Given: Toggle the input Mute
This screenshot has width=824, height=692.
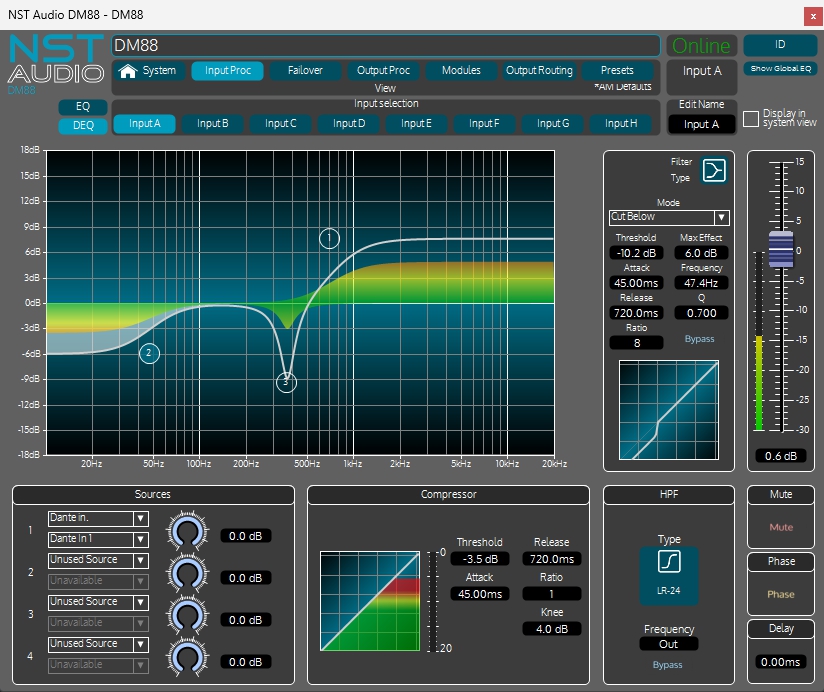Looking at the screenshot, I should pos(781,527).
